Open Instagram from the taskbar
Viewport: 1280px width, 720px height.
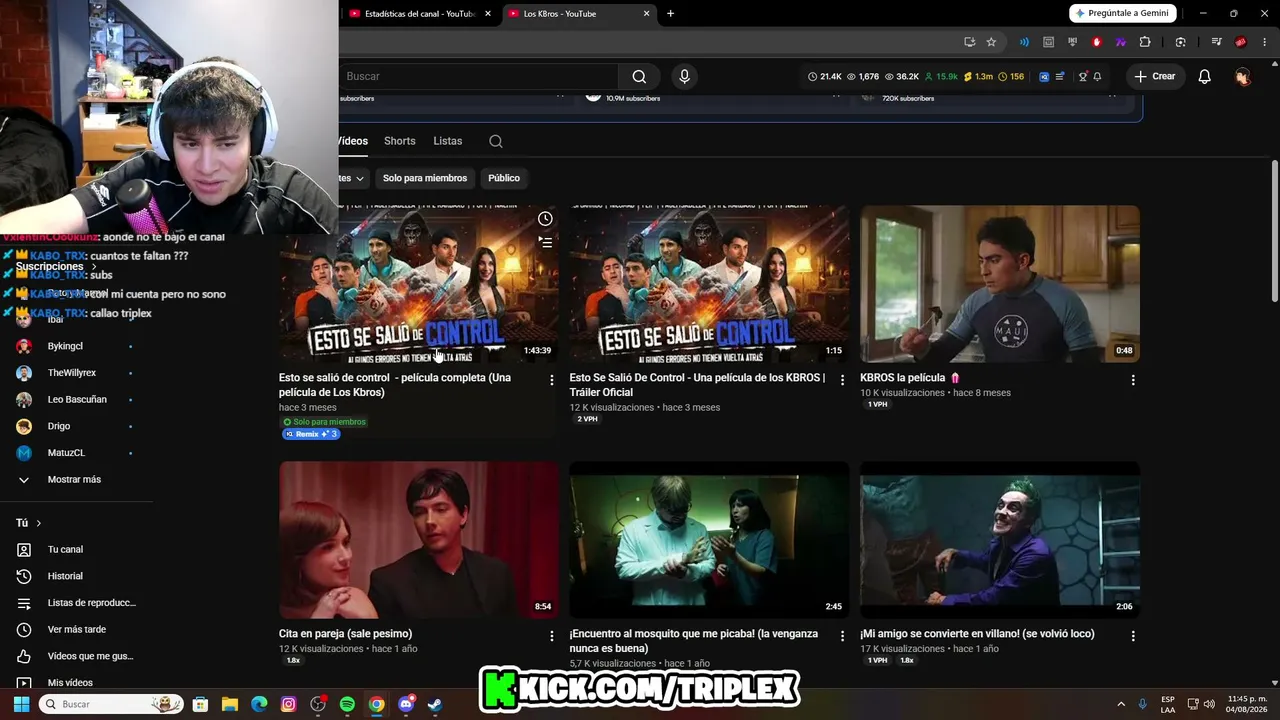click(289, 704)
